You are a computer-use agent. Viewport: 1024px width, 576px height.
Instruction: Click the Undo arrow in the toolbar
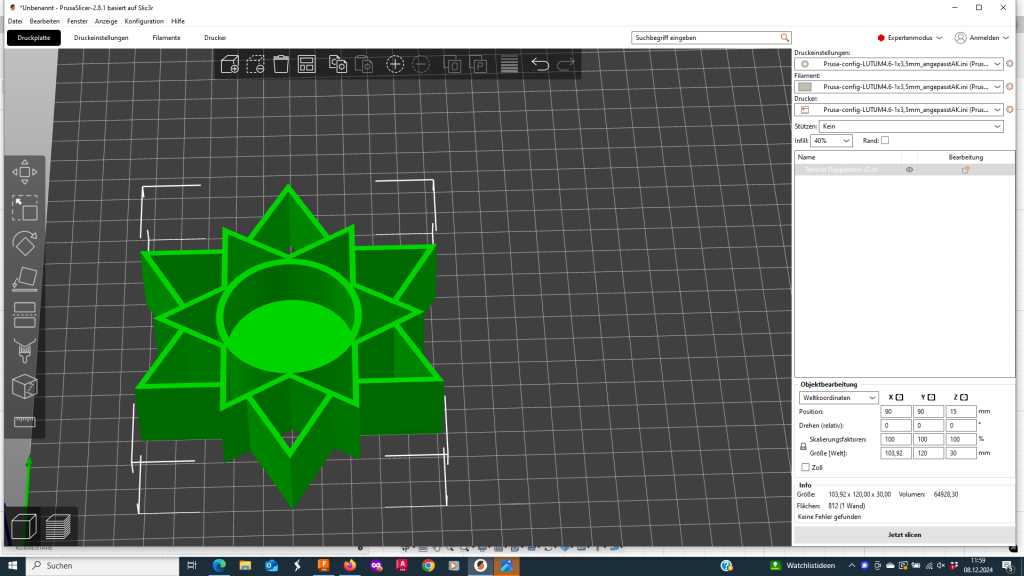pyautogui.click(x=540, y=64)
